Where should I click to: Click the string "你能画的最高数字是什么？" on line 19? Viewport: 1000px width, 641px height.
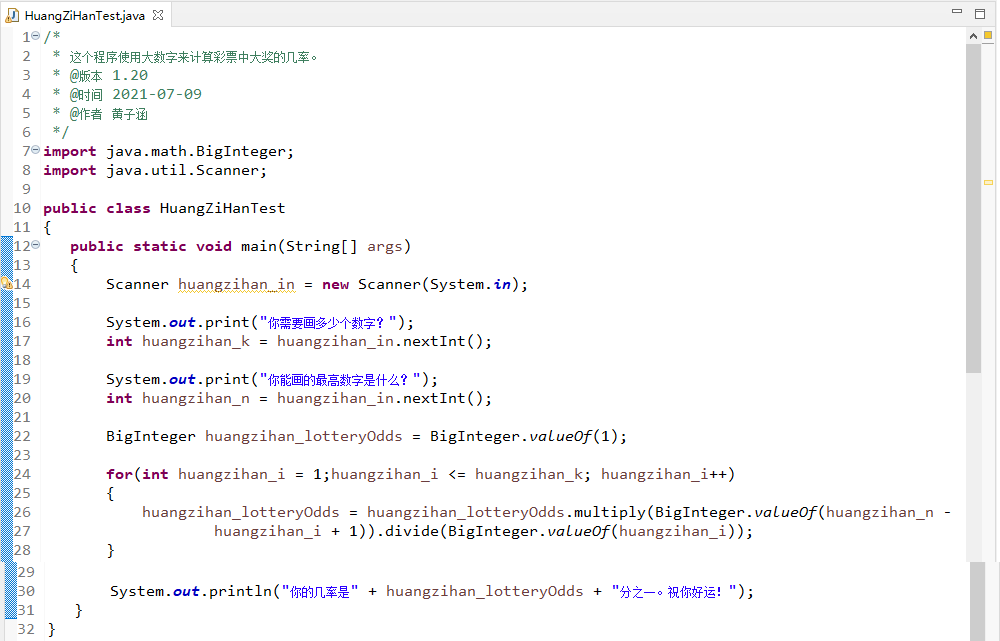point(341,379)
